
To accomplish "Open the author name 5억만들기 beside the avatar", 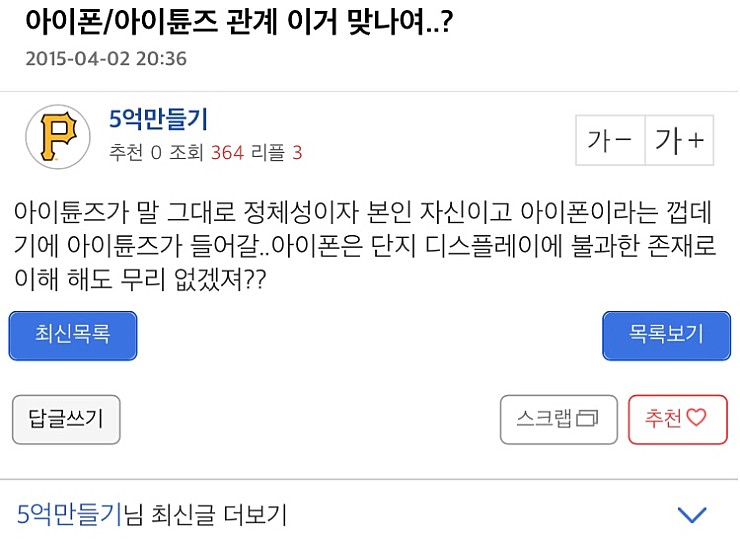I will 158,120.
